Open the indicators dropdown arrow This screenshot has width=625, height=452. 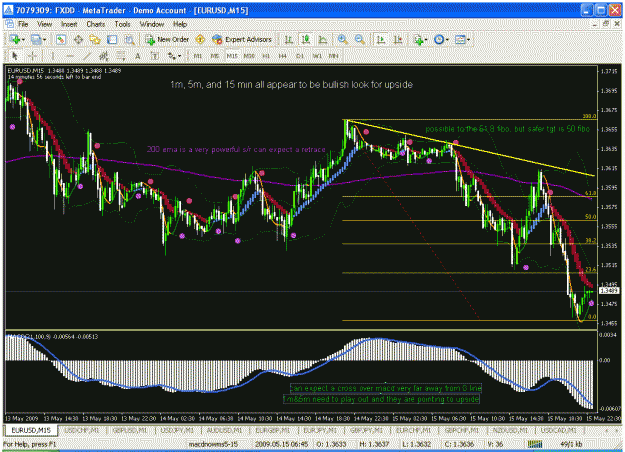[425, 40]
